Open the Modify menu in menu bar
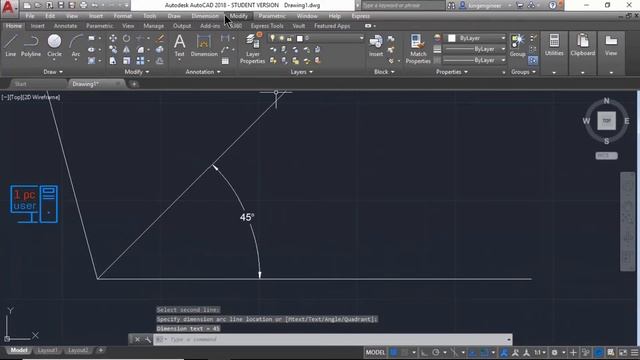Image resolution: width=640 pixels, height=360 pixels. 238,16
